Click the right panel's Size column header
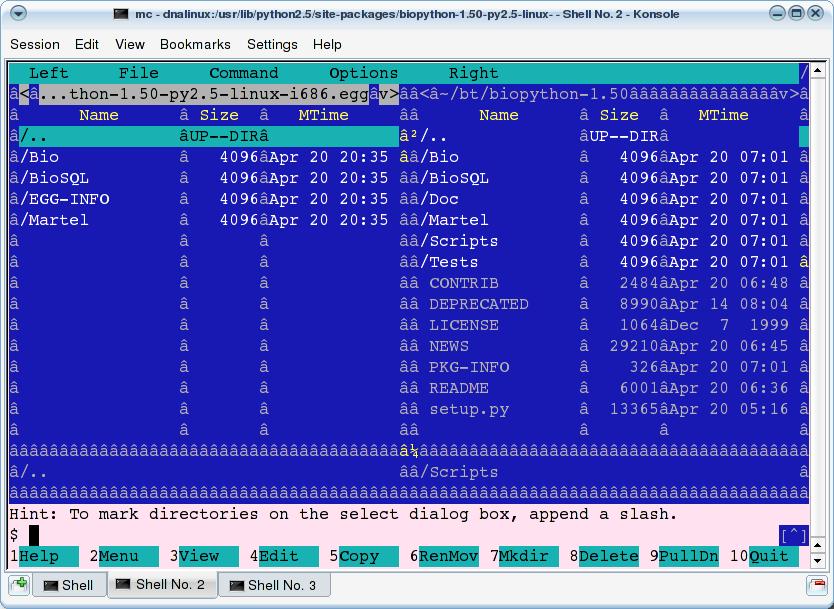 tap(619, 115)
